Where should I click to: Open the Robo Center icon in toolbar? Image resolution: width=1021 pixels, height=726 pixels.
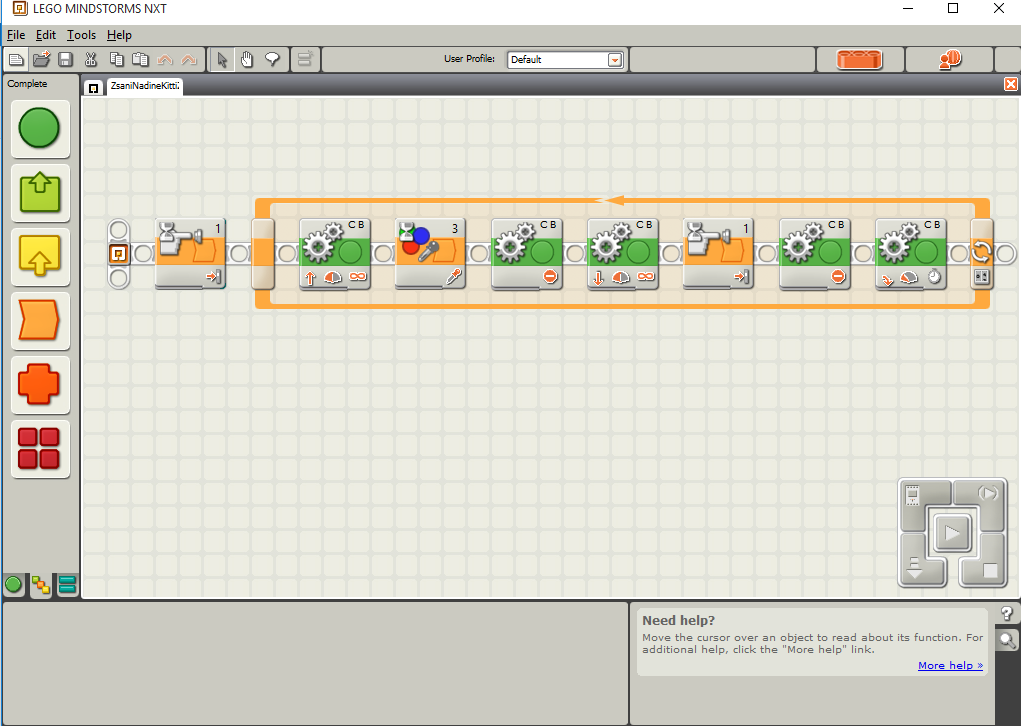950,60
